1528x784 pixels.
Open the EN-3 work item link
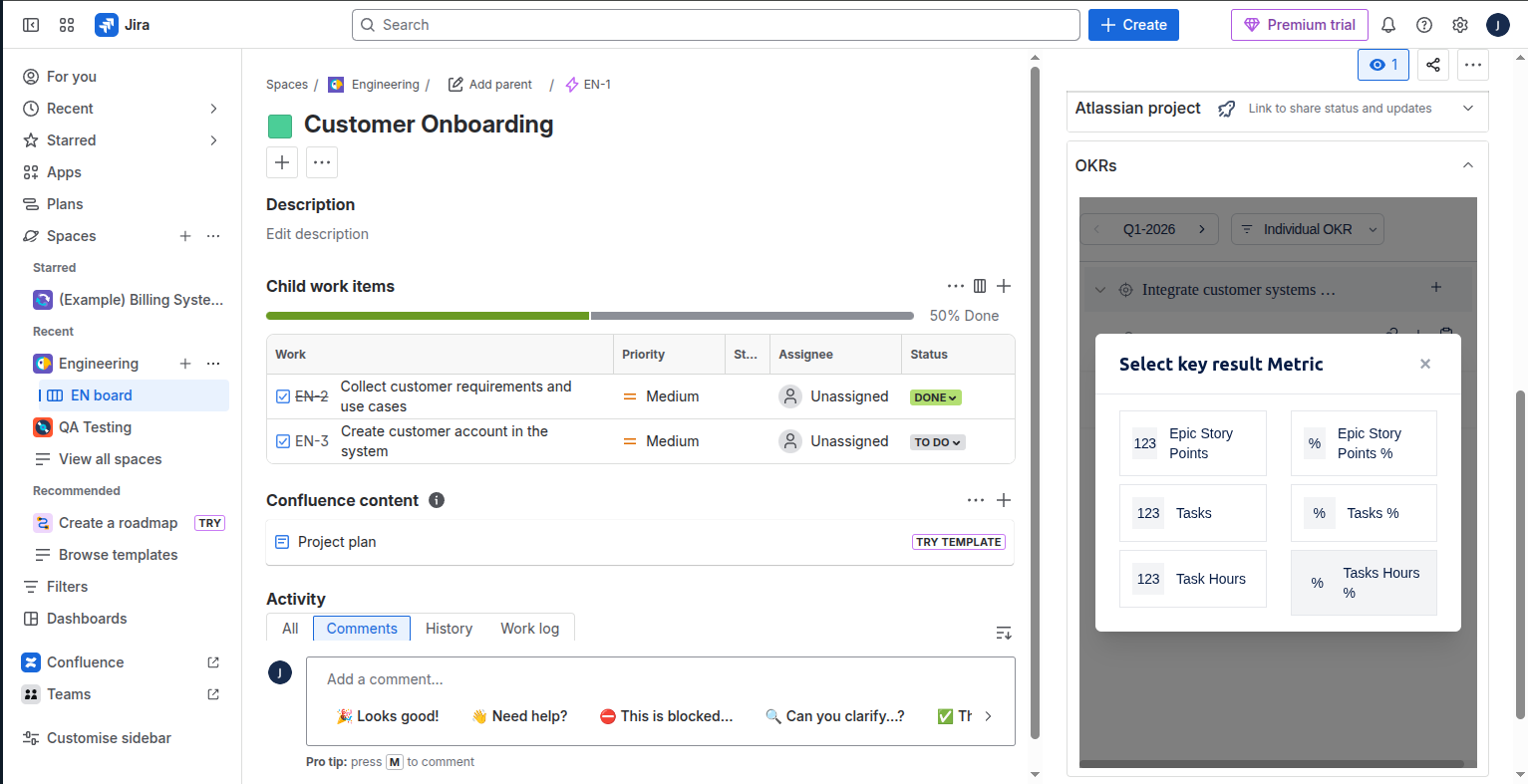click(312, 441)
